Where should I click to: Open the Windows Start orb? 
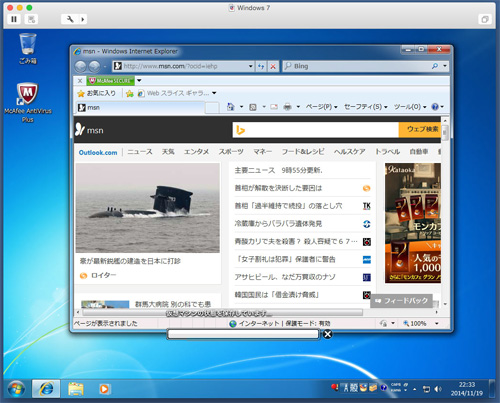[16, 389]
